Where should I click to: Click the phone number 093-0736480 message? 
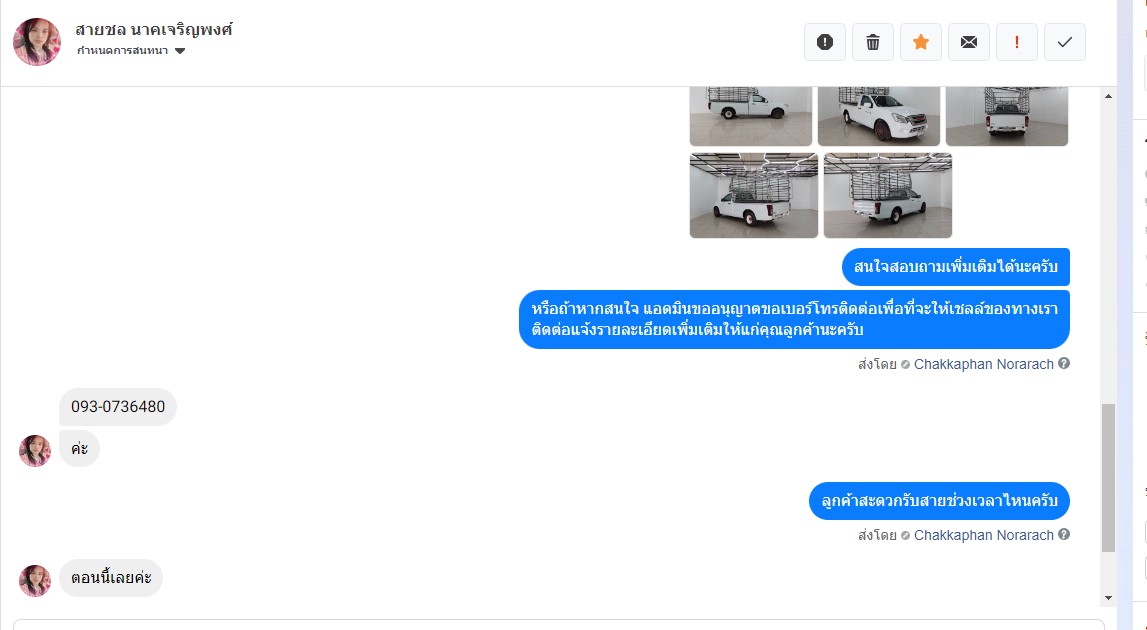(x=118, y=407)
